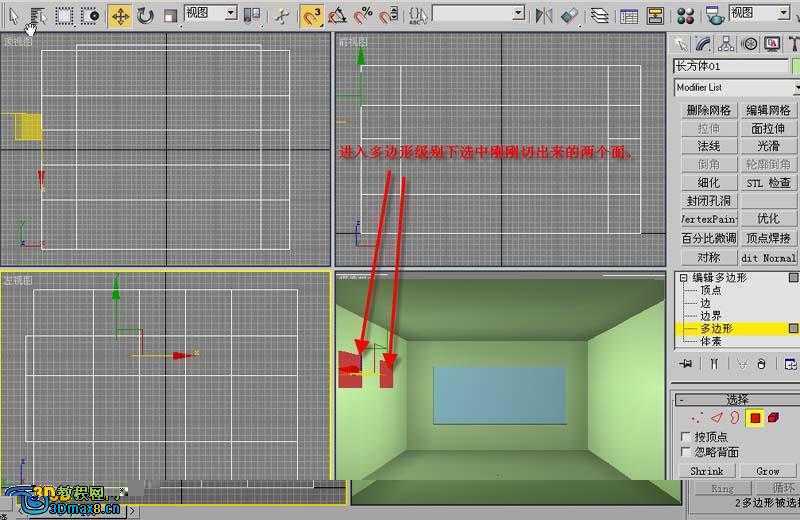The height and width of the screenshot is (520, 800).
Task: Switch to the Hierarchy command panel tab
Action: [726, 45]
